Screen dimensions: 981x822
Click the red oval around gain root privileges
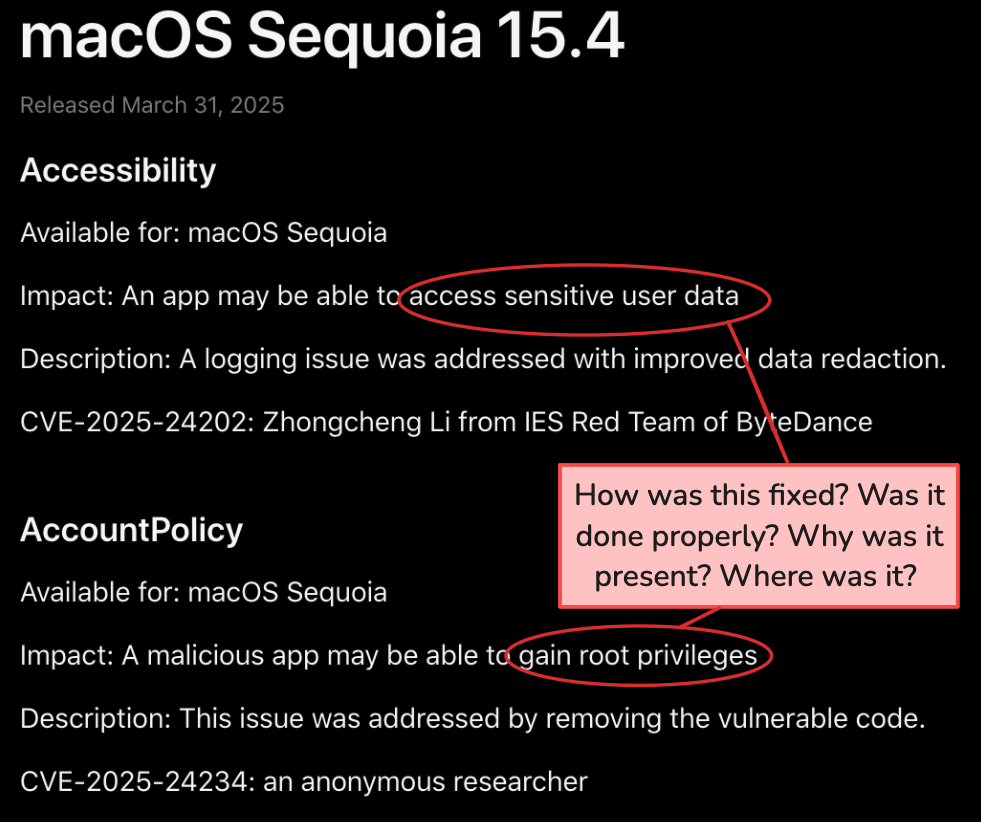[x=639, y=656]
